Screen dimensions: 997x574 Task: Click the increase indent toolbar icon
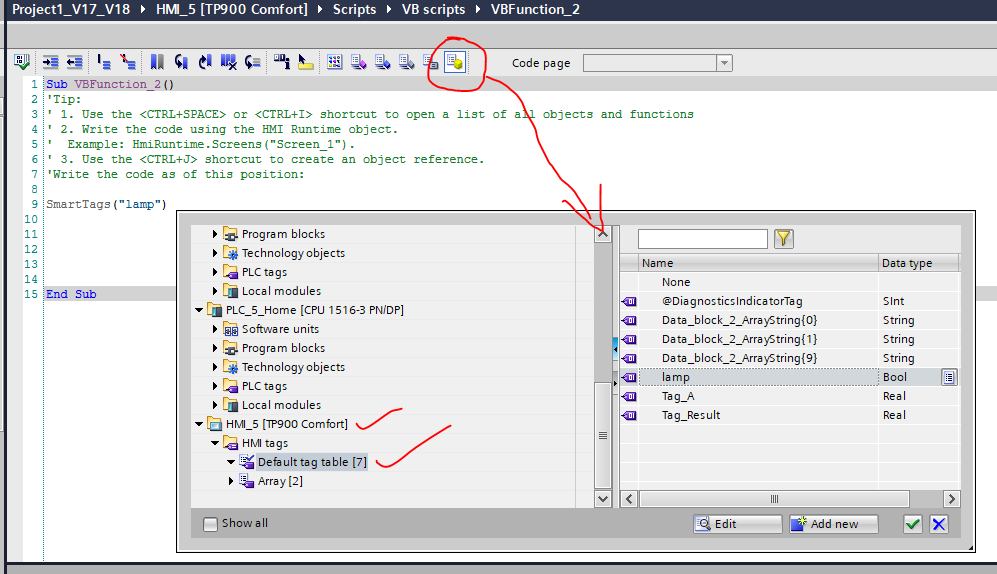50,62
